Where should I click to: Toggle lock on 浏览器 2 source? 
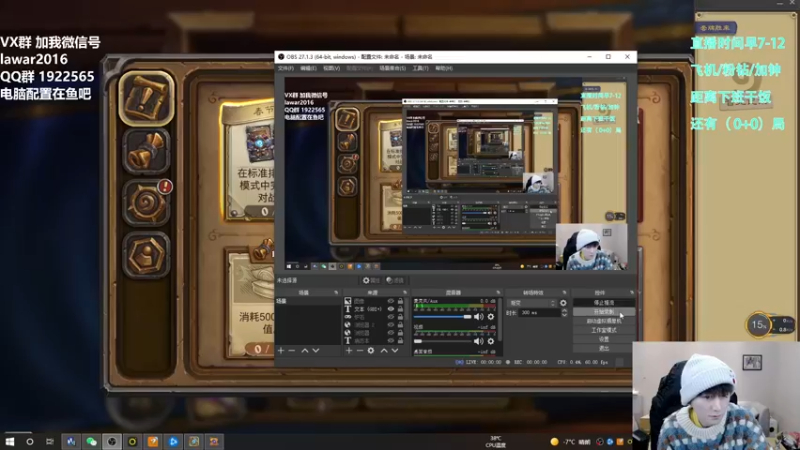(401, 324)
